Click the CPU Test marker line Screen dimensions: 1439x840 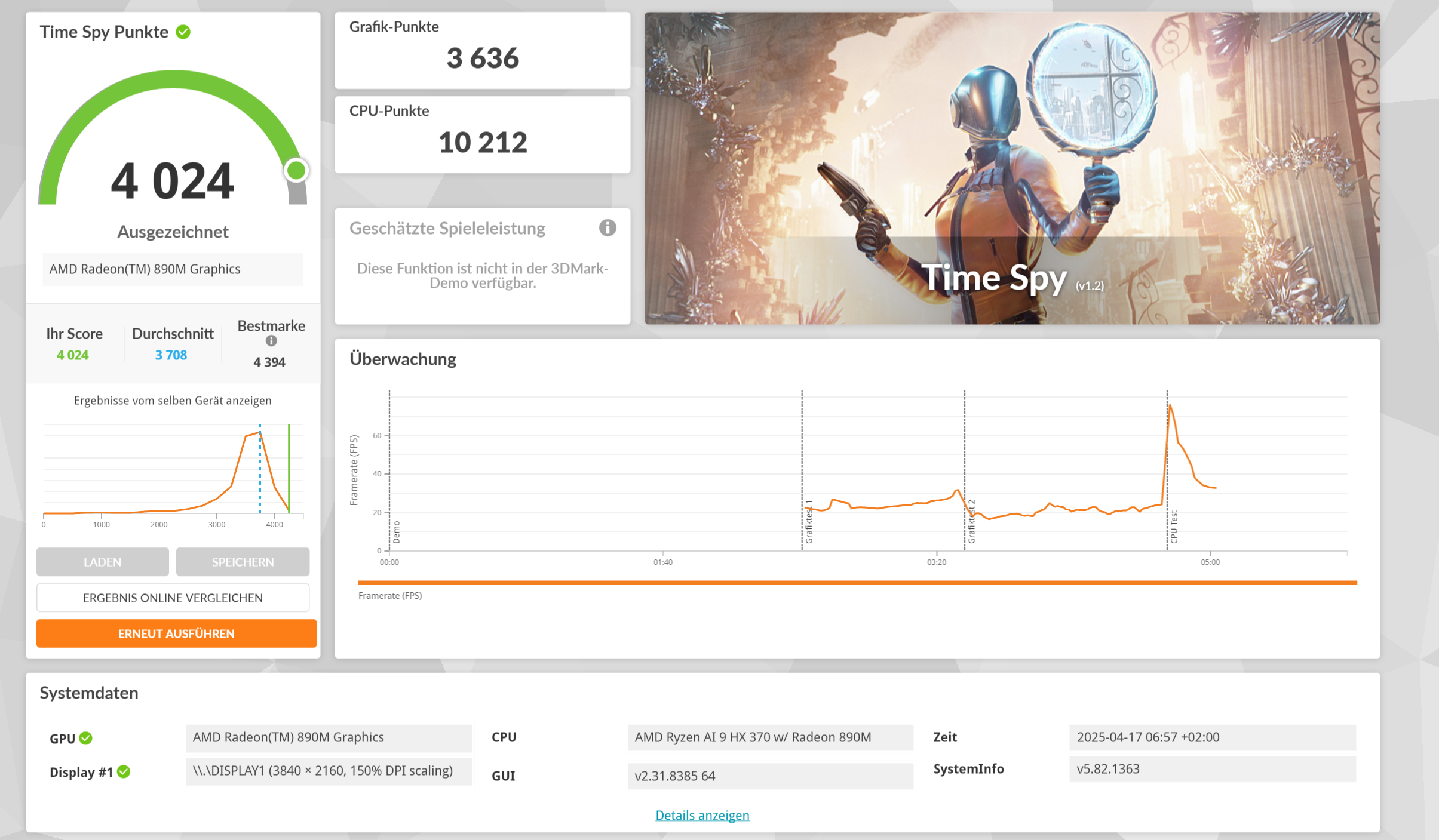[1167, 470]
